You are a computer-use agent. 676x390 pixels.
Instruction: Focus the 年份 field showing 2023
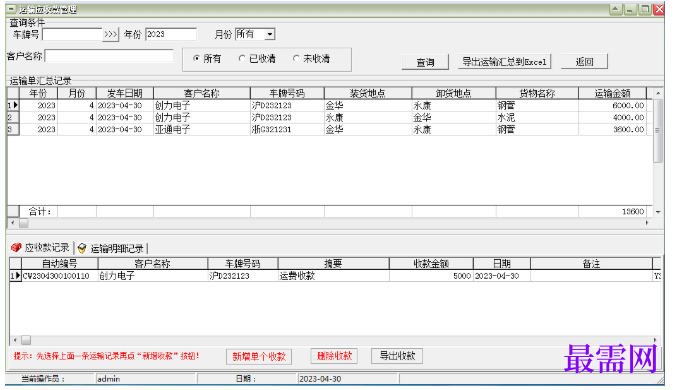click(171, 34)
